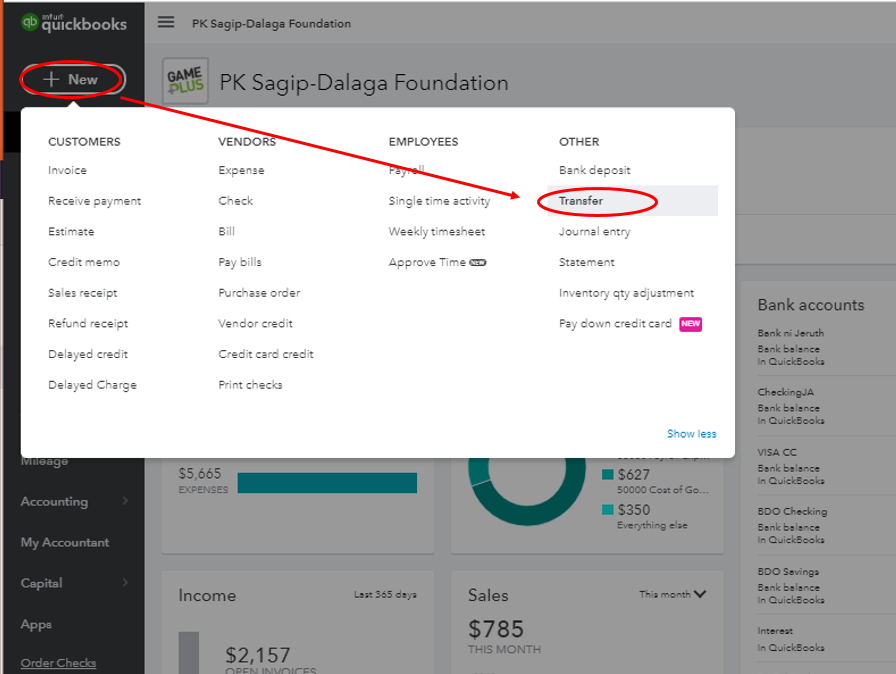Open Mileage in the sidebar
This screenshot has width=896, height=674.
45,461
